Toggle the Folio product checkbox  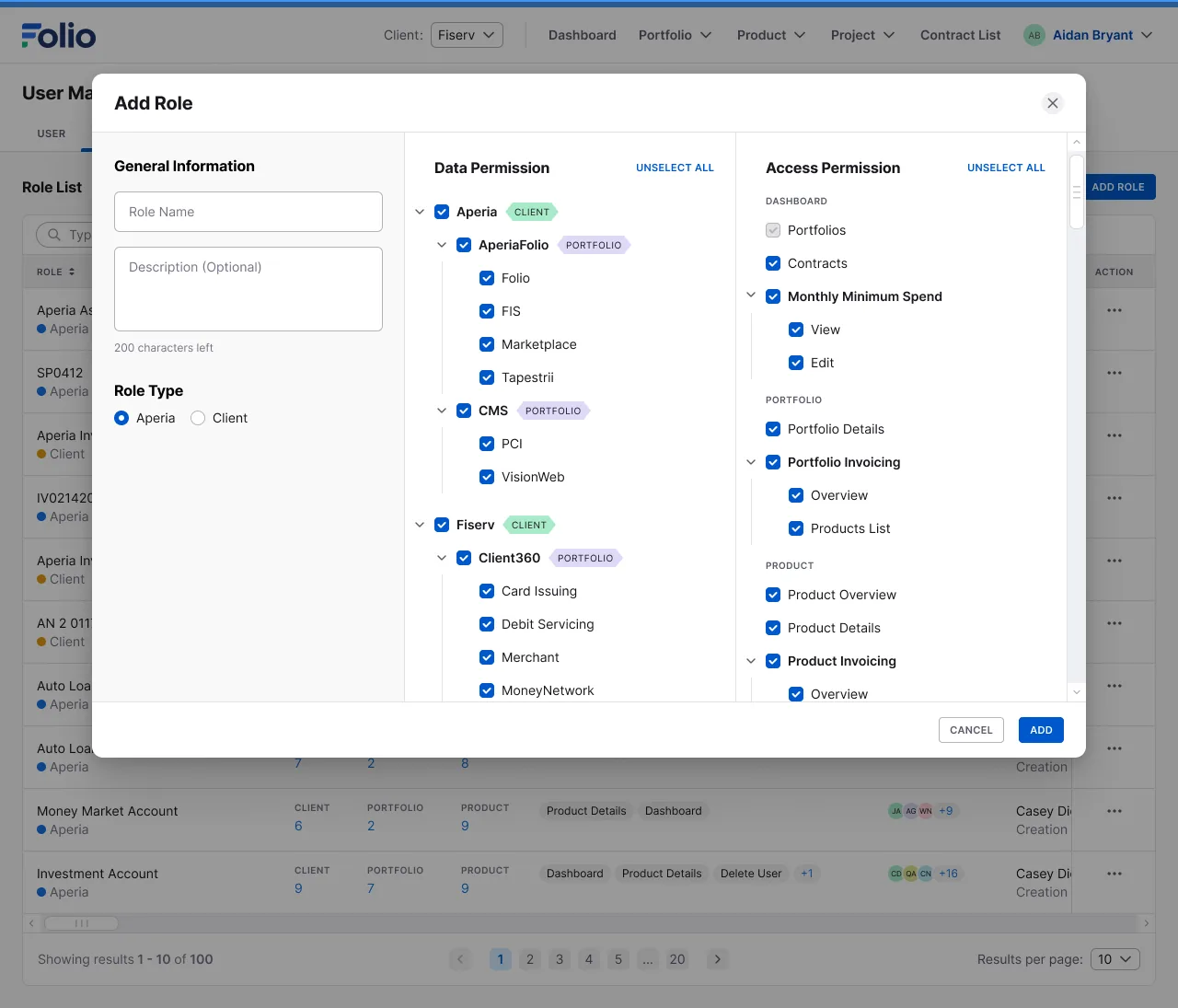[487, 278]
